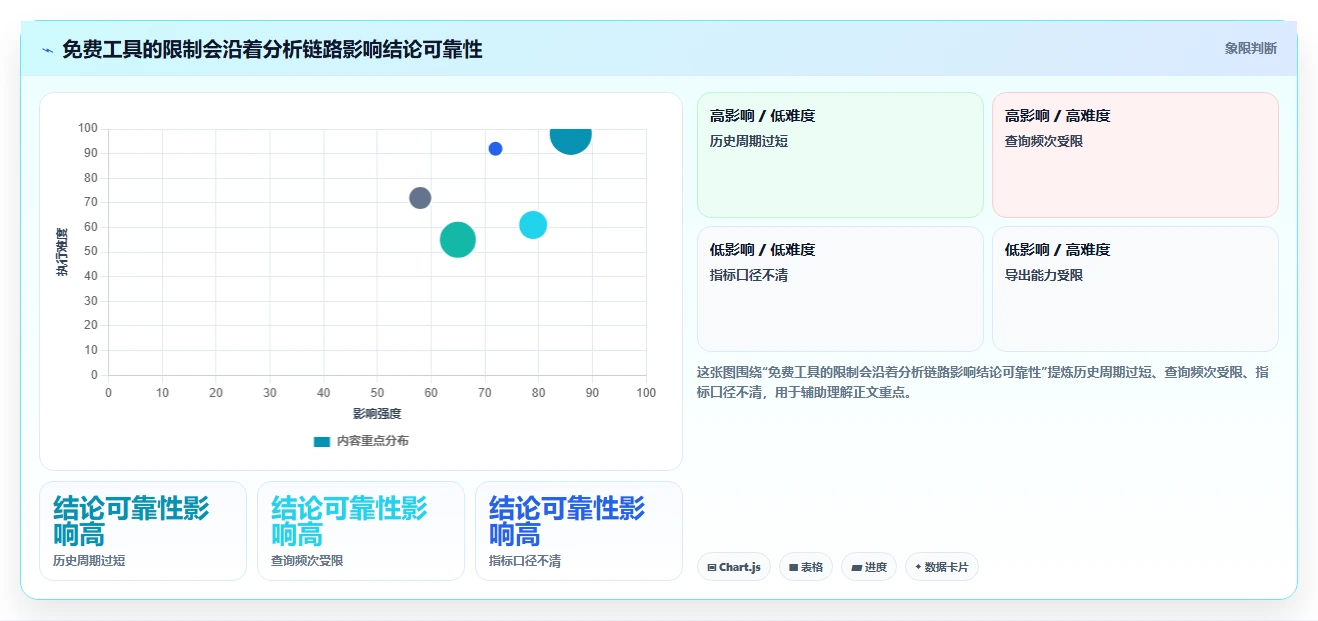The width and height of the screenshot is (1318, 621).
Task: Click the 内容重点分布 legend text
Action: [372, 441]
